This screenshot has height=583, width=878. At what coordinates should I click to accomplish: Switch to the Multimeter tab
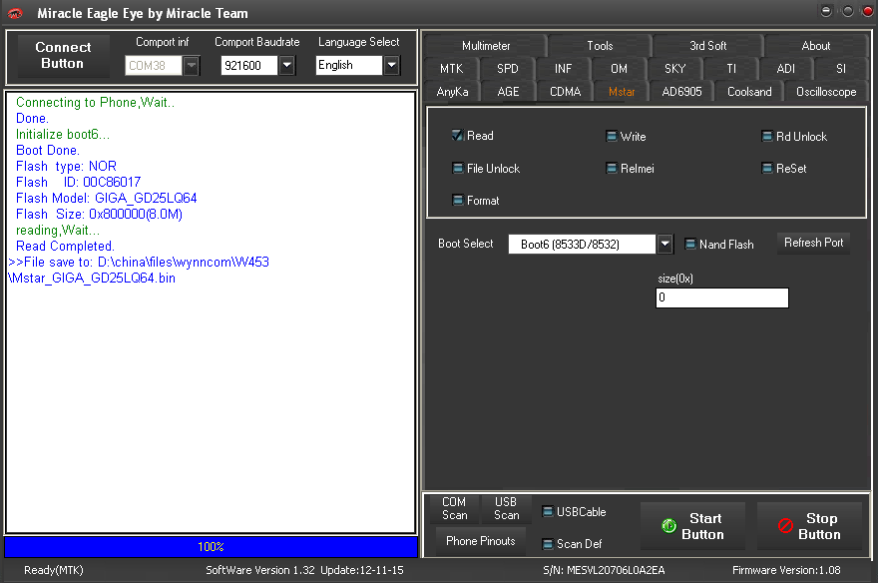click(485, 45)
